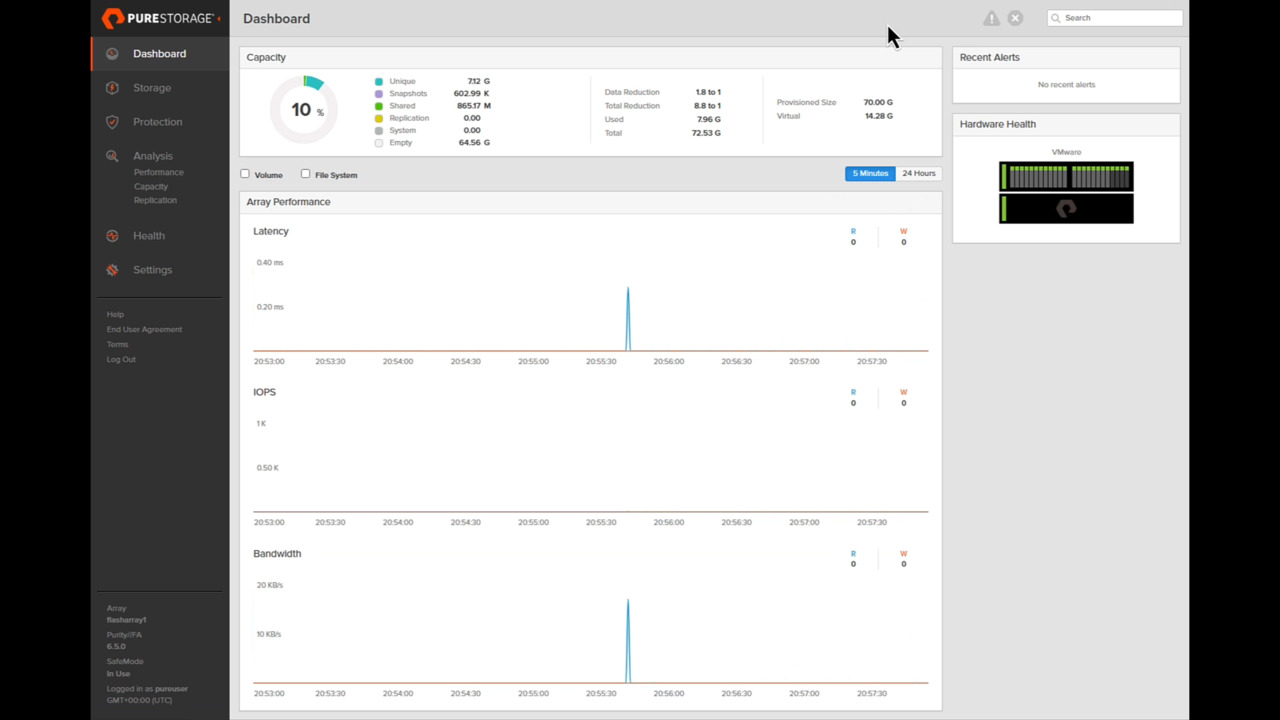Select the Dashboard gauge icon
Viewport: 1280px width, 720px height.
(x=112, y=53)
